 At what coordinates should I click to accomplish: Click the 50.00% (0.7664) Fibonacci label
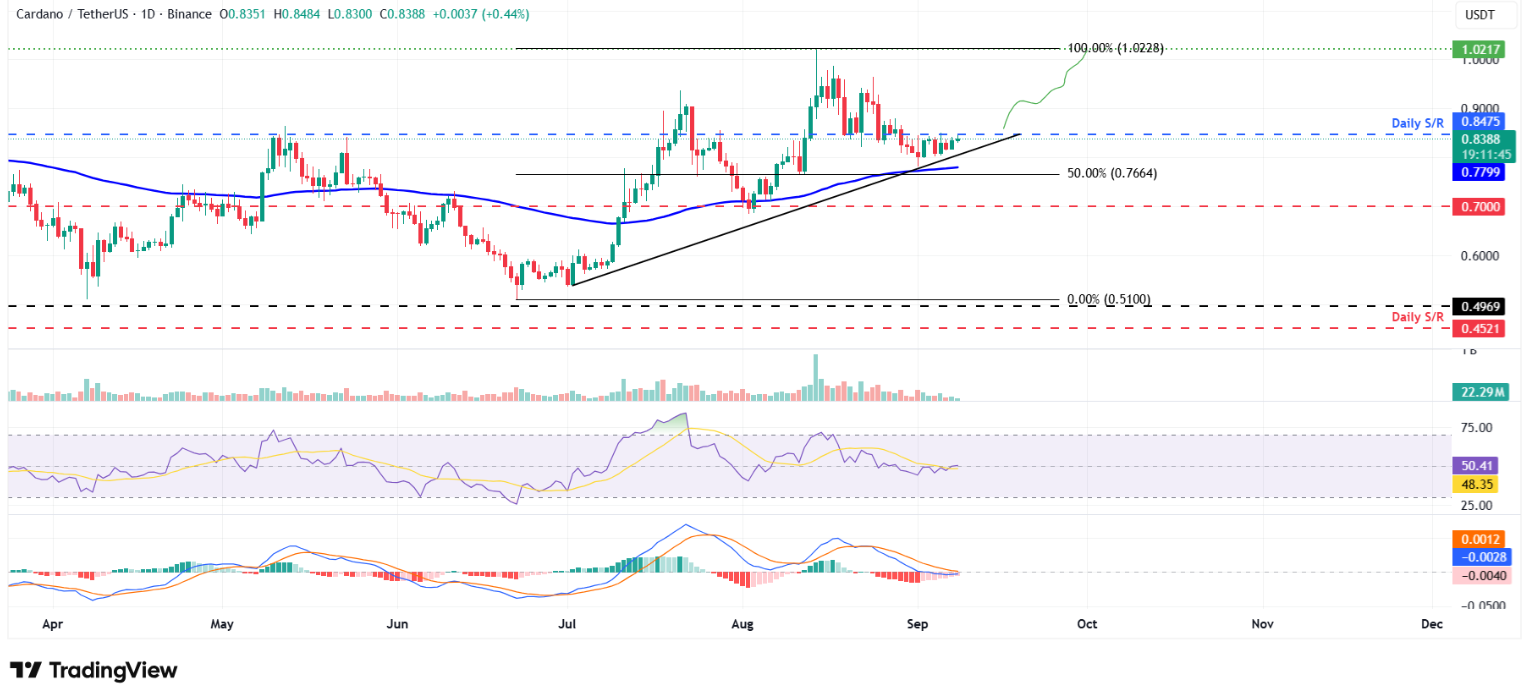click(1111, 173)
